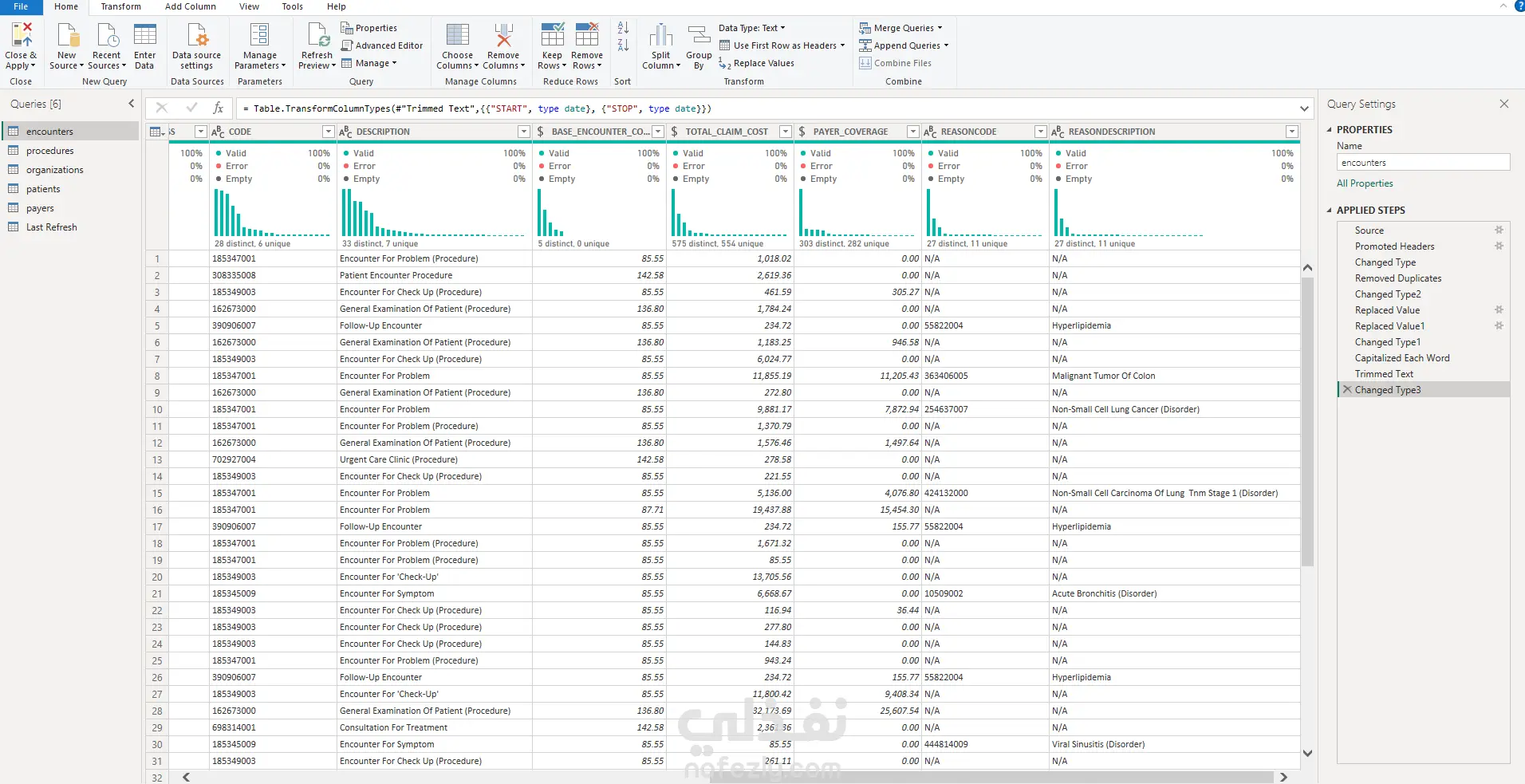Open the Data Type: Text dropdown
This screenshot has height=784, width=1525.
click(x=751, y=28)
